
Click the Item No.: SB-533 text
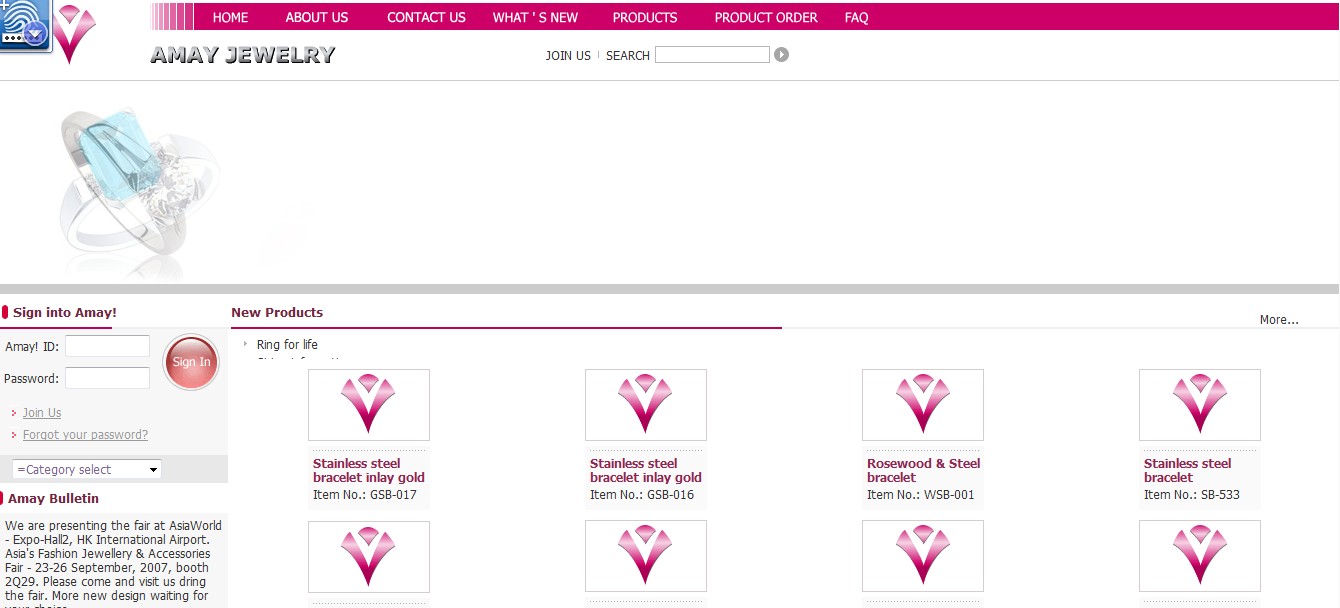1192,495
